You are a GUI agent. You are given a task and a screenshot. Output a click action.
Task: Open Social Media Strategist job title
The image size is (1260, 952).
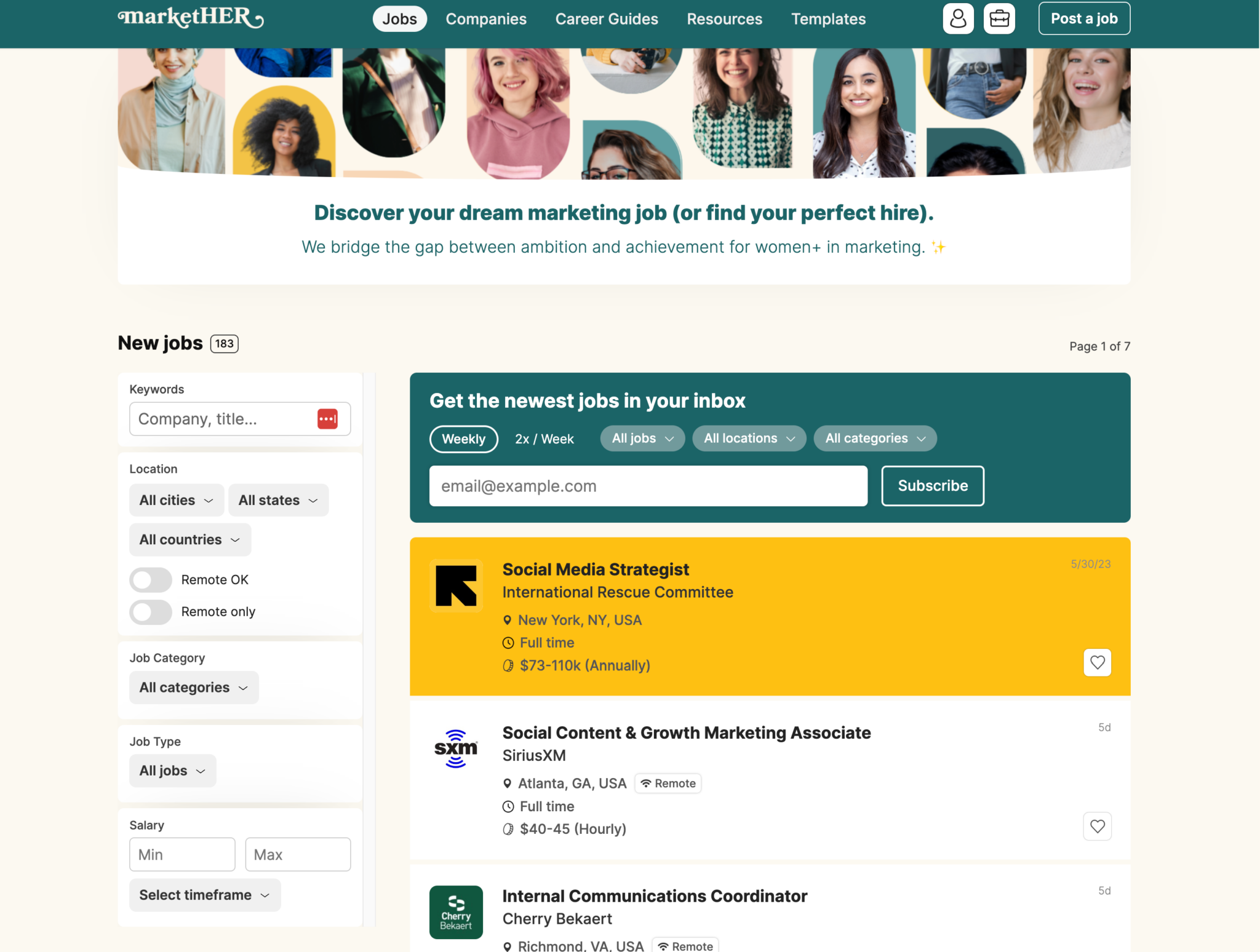coord(596,569)
